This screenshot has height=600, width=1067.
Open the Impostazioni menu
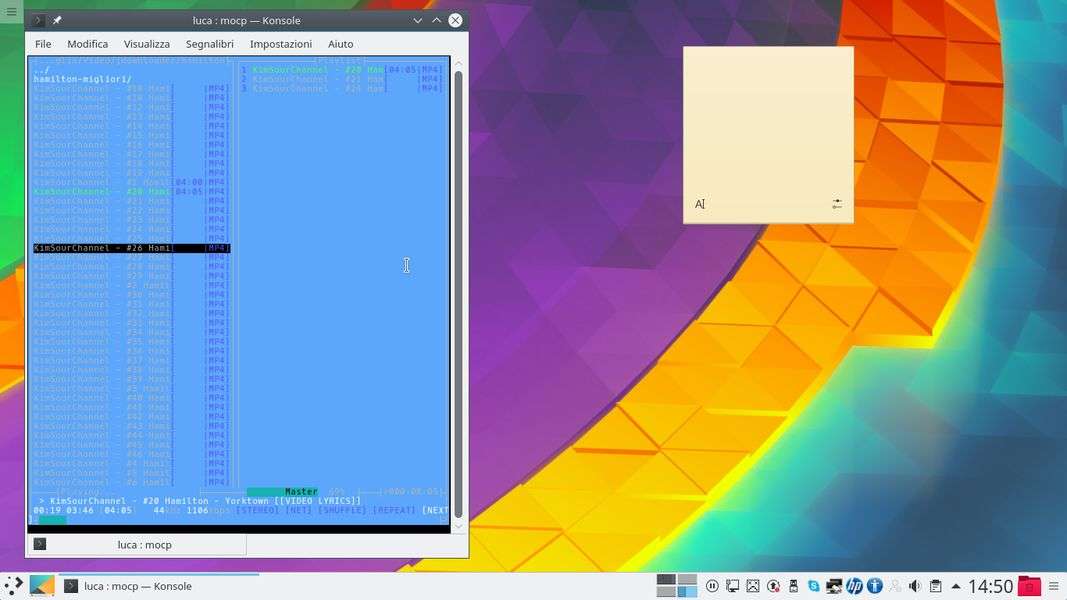(280, 44)
